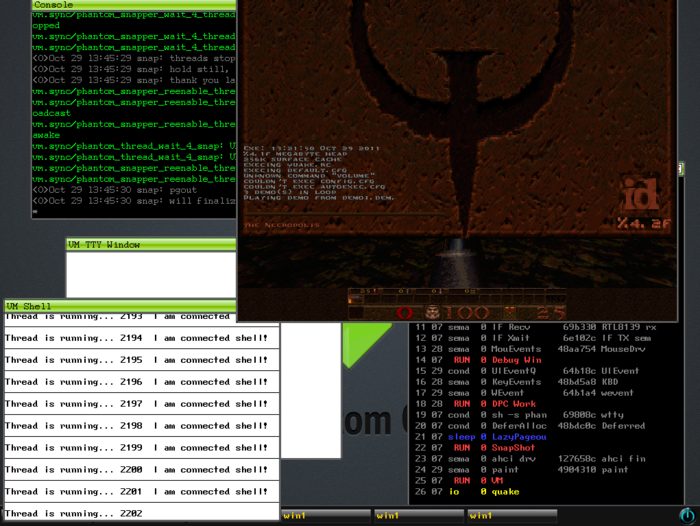Focus the VM Shell window title bar
Image resolution: width=700 pixels, height=526 pixels.
[x=120, y=306]
